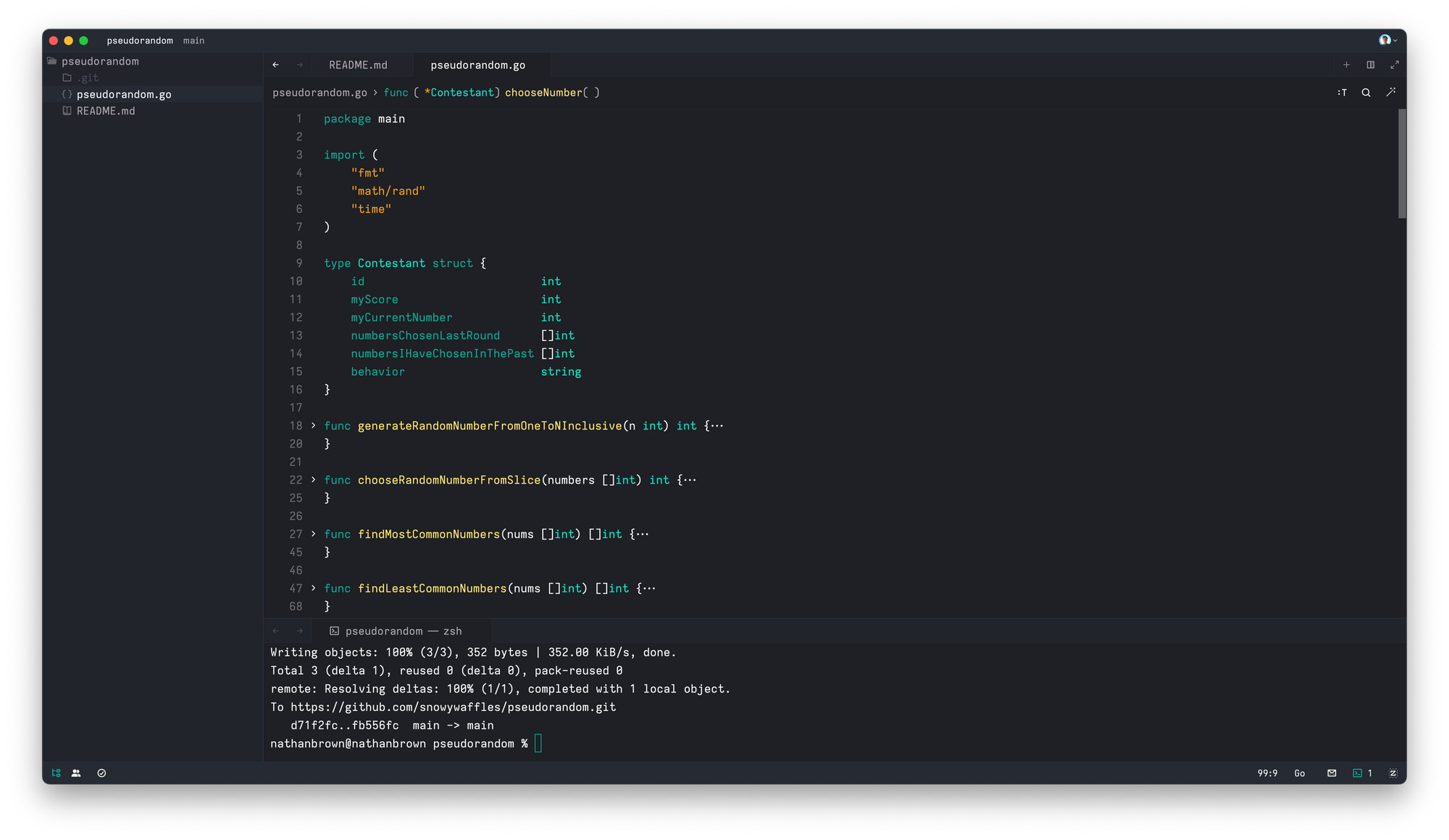Select pseudorandom.go in the project panel

[152, 95]
